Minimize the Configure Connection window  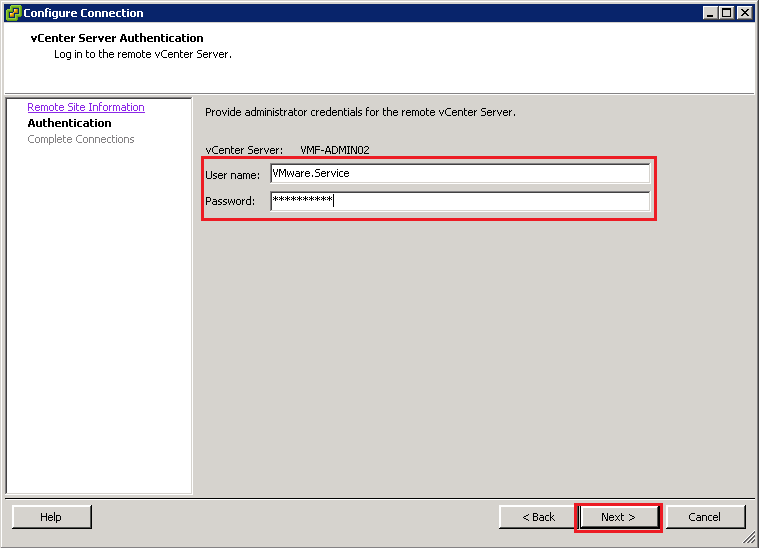710,13
